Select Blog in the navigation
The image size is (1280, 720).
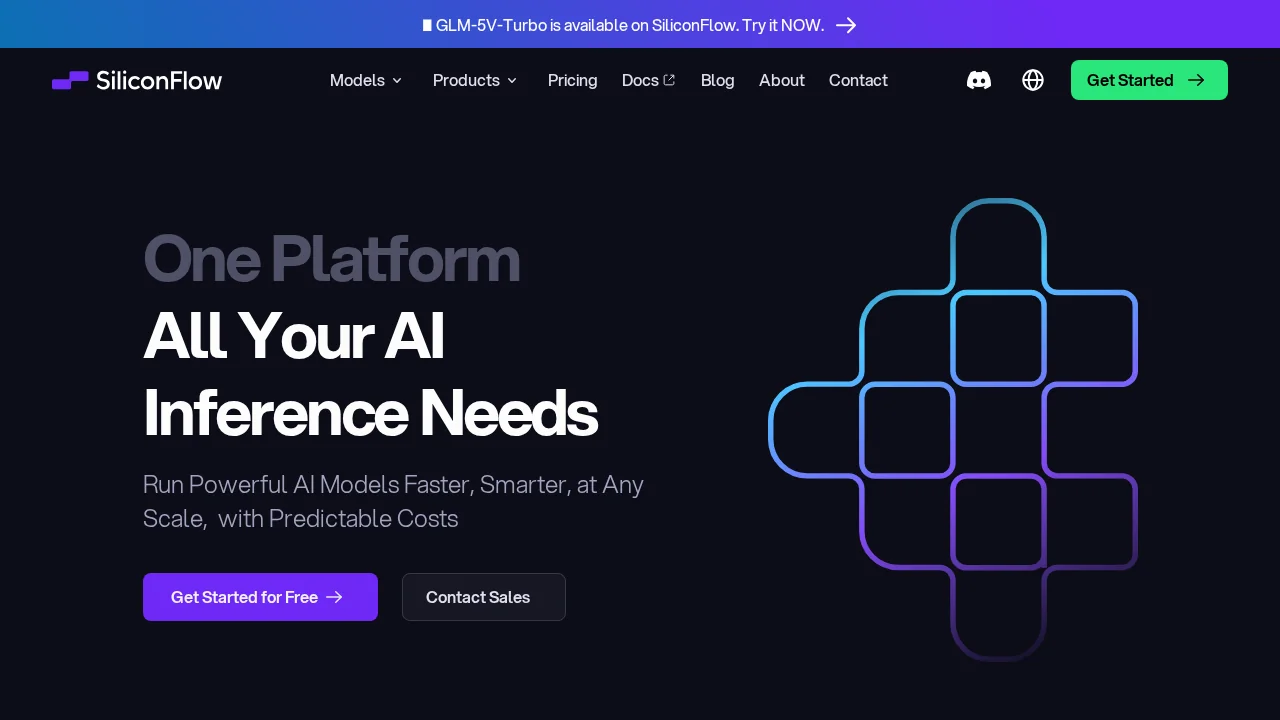click(x=717, y=80)
